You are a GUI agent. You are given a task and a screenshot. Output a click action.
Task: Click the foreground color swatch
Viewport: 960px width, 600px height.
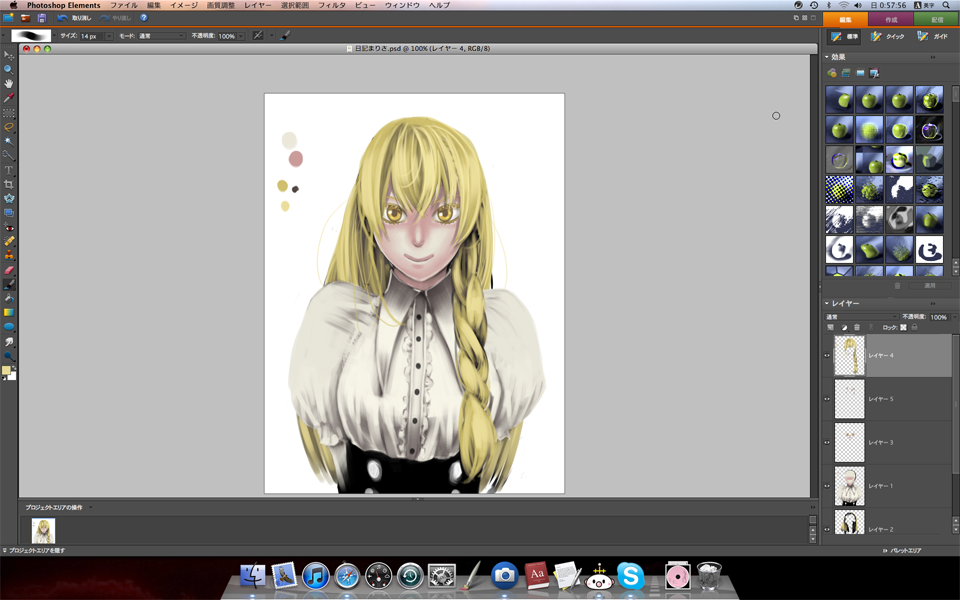tap(6, 370)
